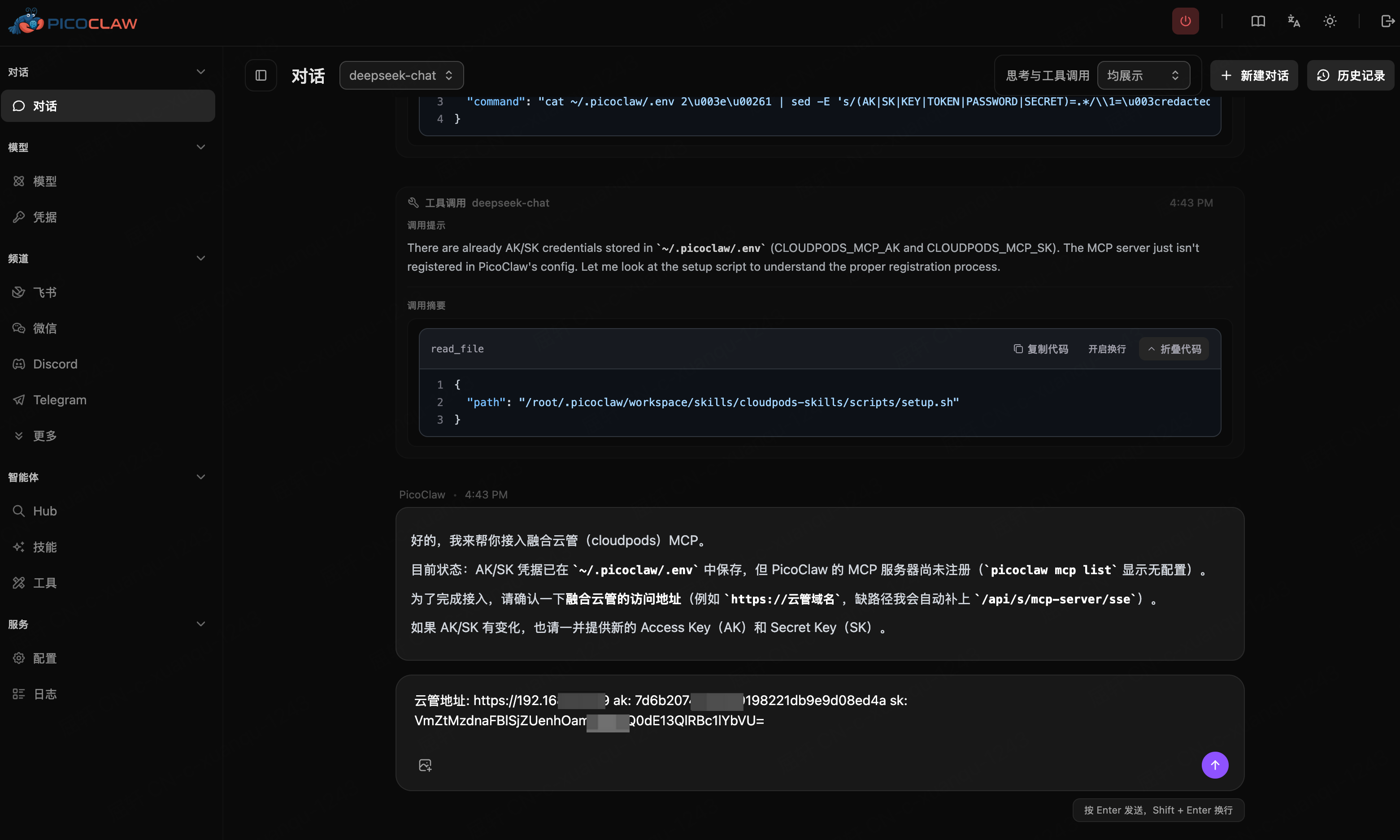Click the logout icon

(1387, 22)
